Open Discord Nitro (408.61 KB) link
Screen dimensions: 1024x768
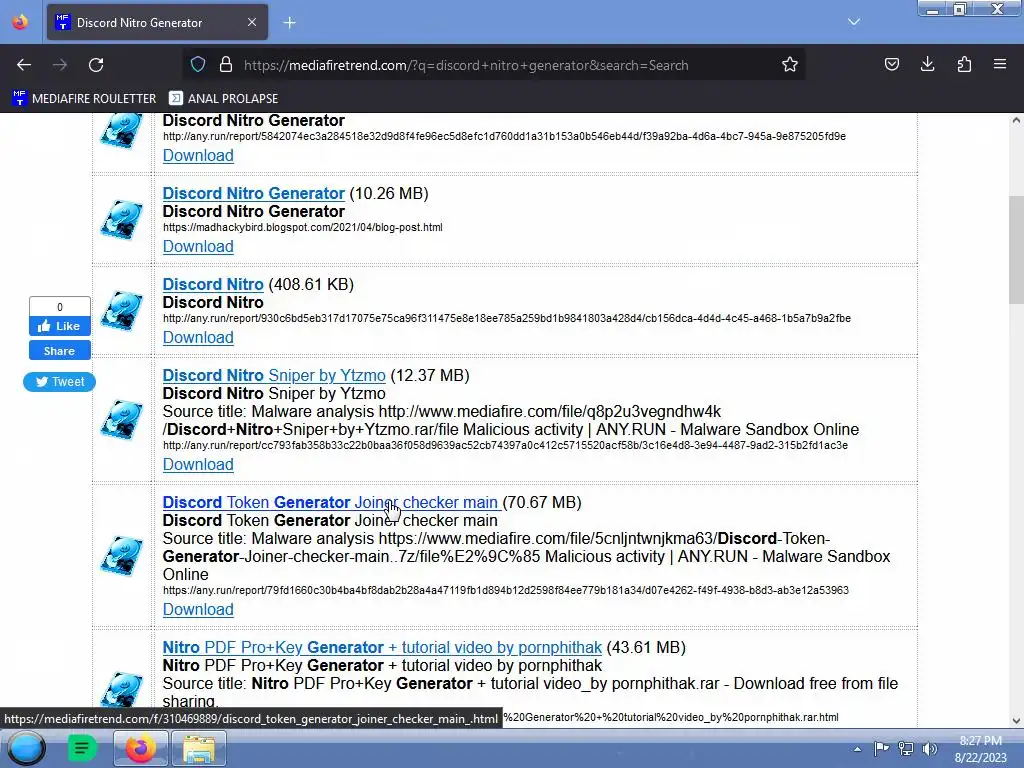213,284
